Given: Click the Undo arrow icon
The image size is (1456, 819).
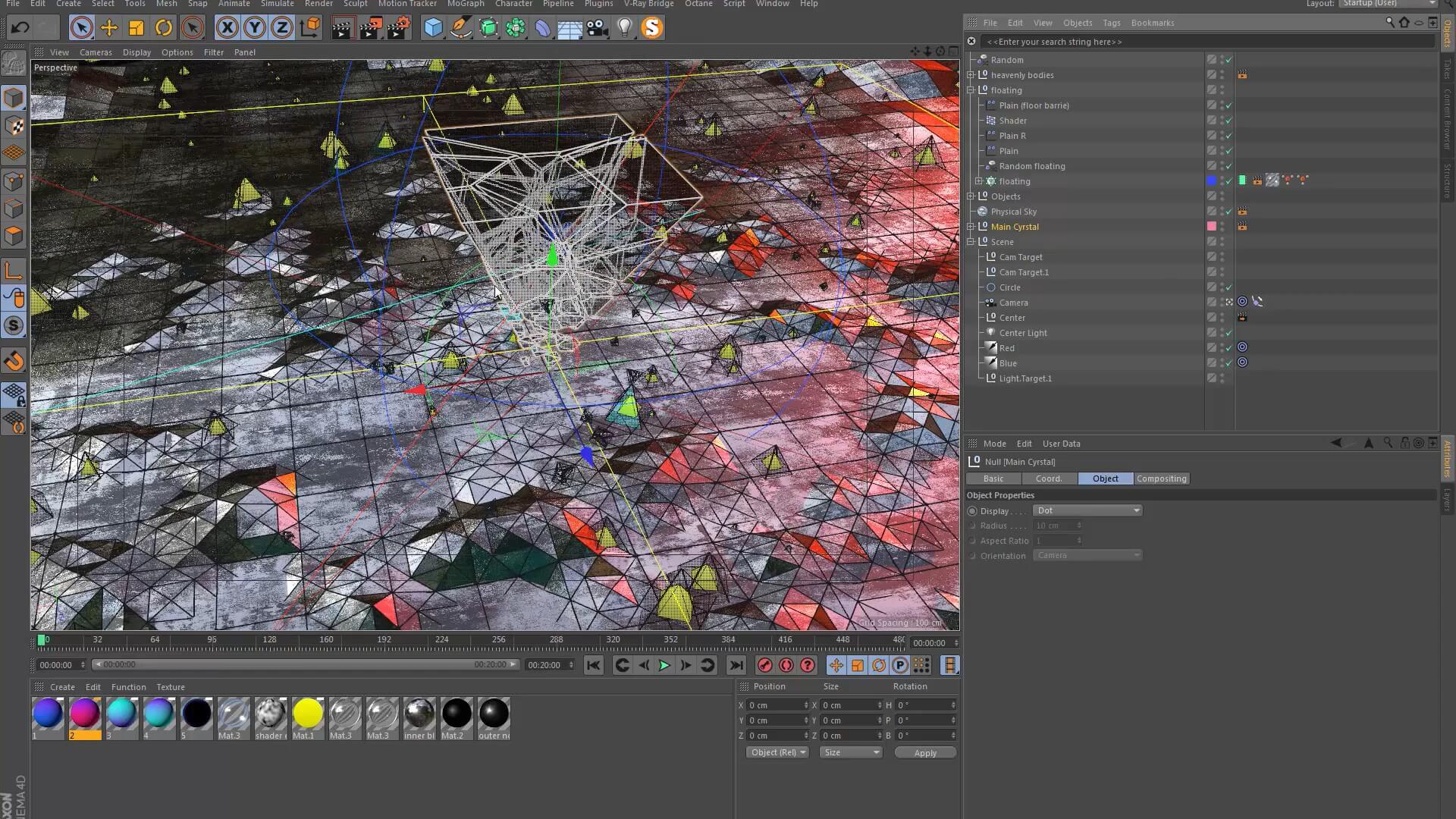Looking at the screenshot, I should point(20,28).
